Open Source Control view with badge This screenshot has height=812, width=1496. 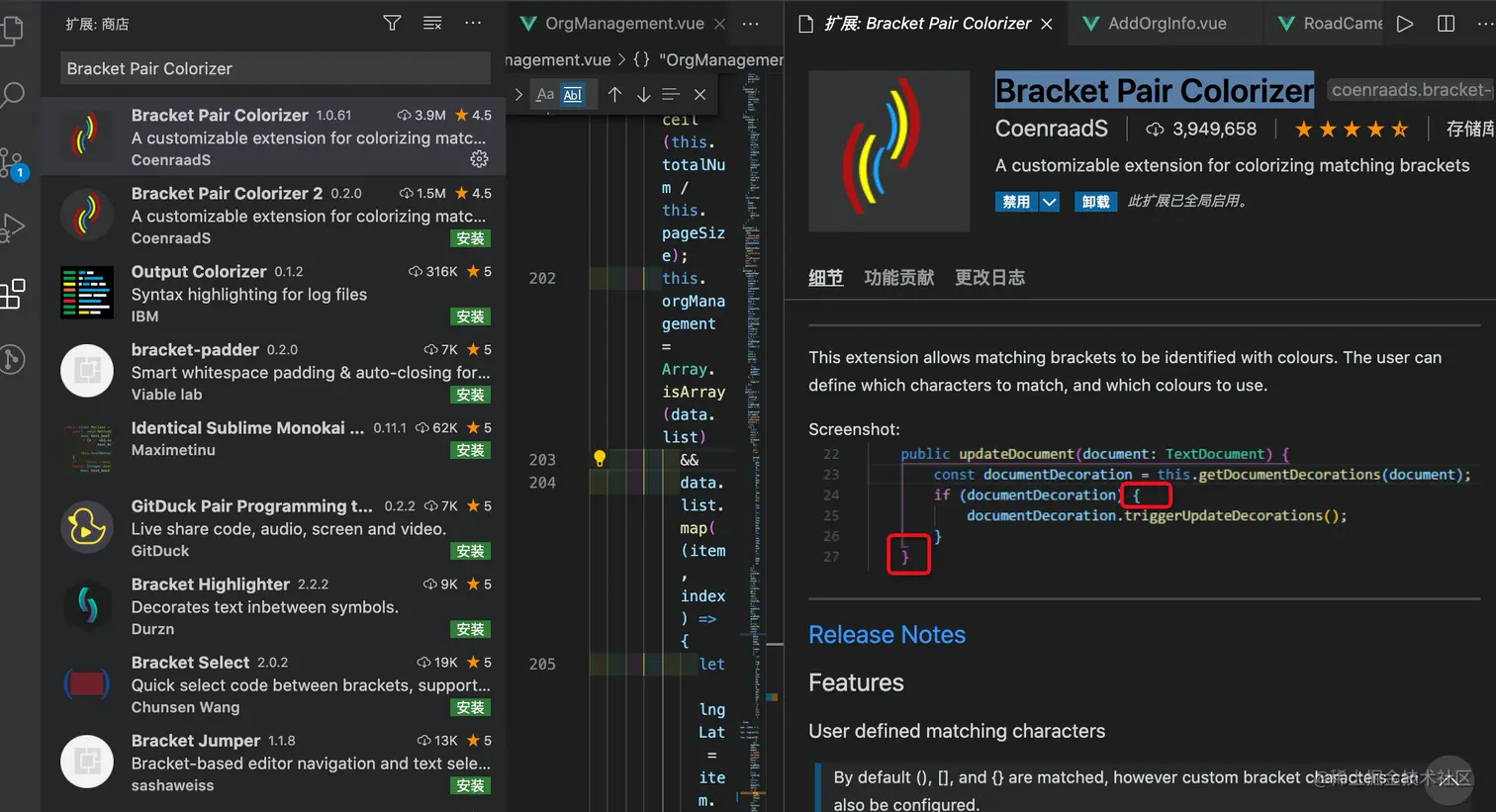pos(12,163)
